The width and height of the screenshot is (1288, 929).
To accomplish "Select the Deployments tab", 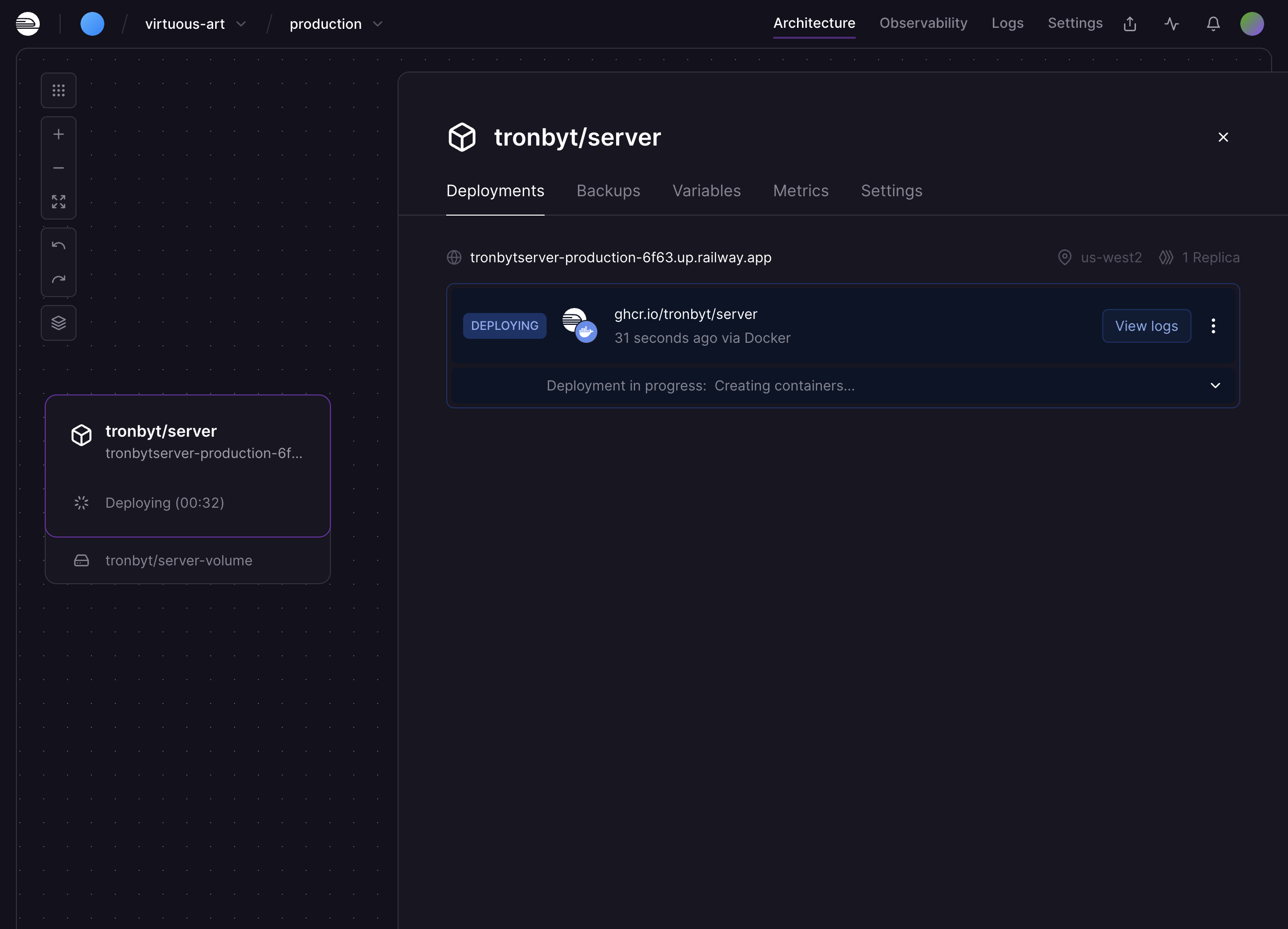I will click(495, 191).
